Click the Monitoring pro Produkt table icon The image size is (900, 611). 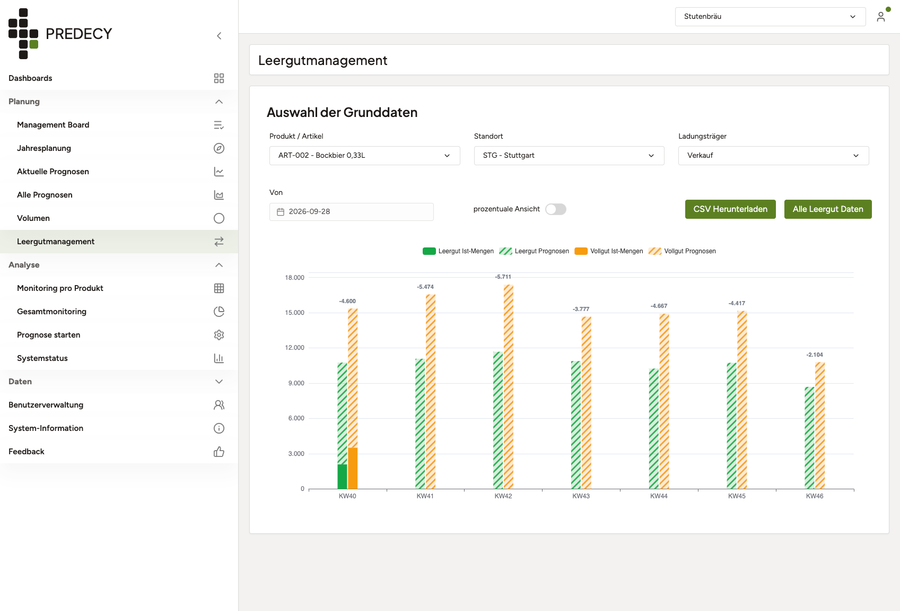coord(219,288)
